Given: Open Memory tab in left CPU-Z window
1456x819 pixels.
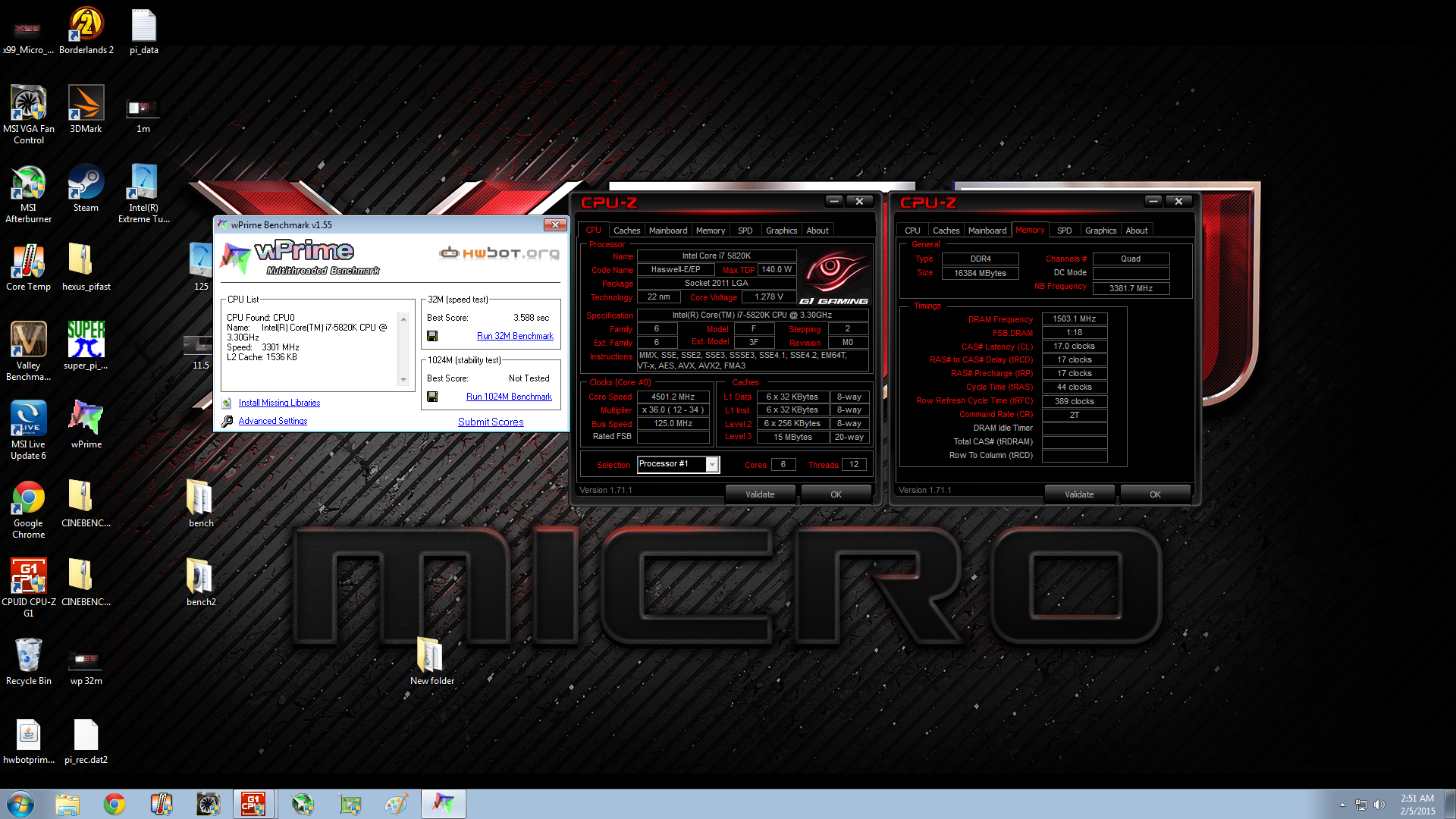Looking at the screenshot, I should click(x=711, y=231).
